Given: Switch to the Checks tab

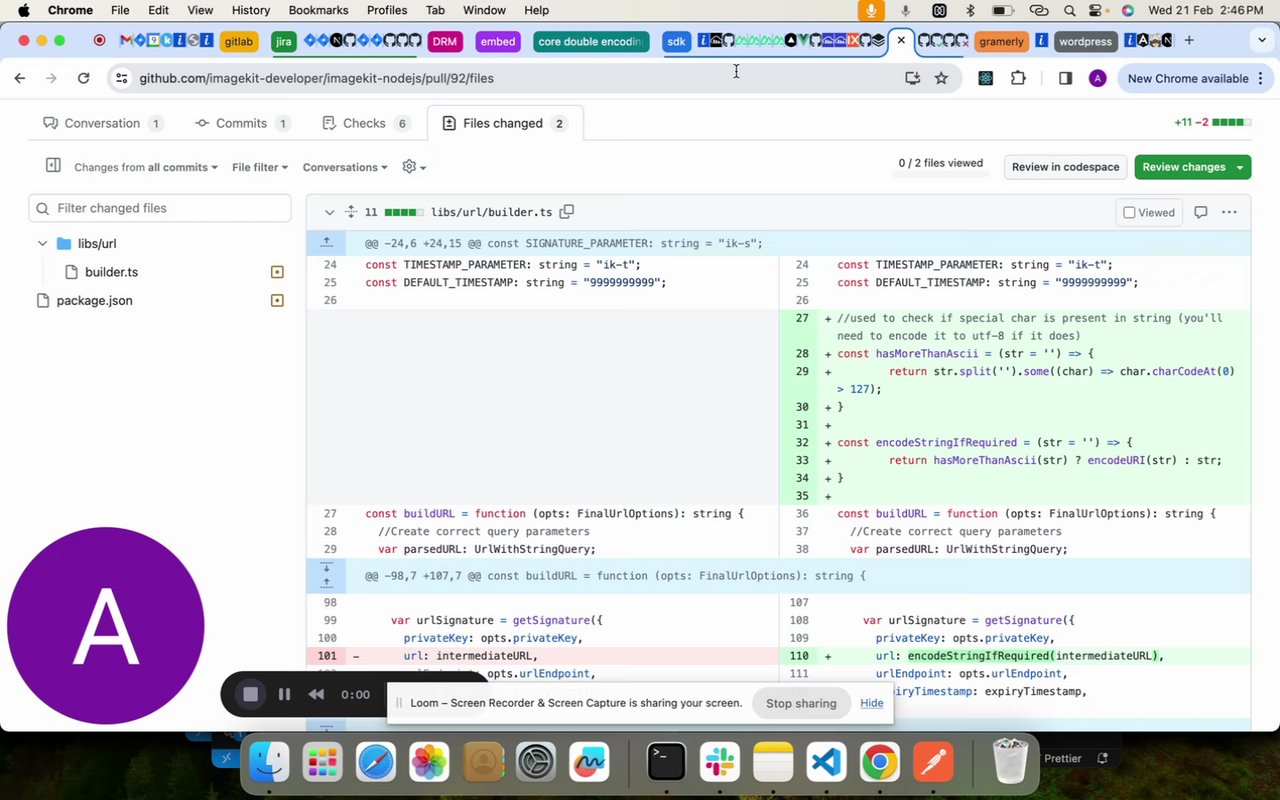Looking at the screenshot, I should [366, 123].
